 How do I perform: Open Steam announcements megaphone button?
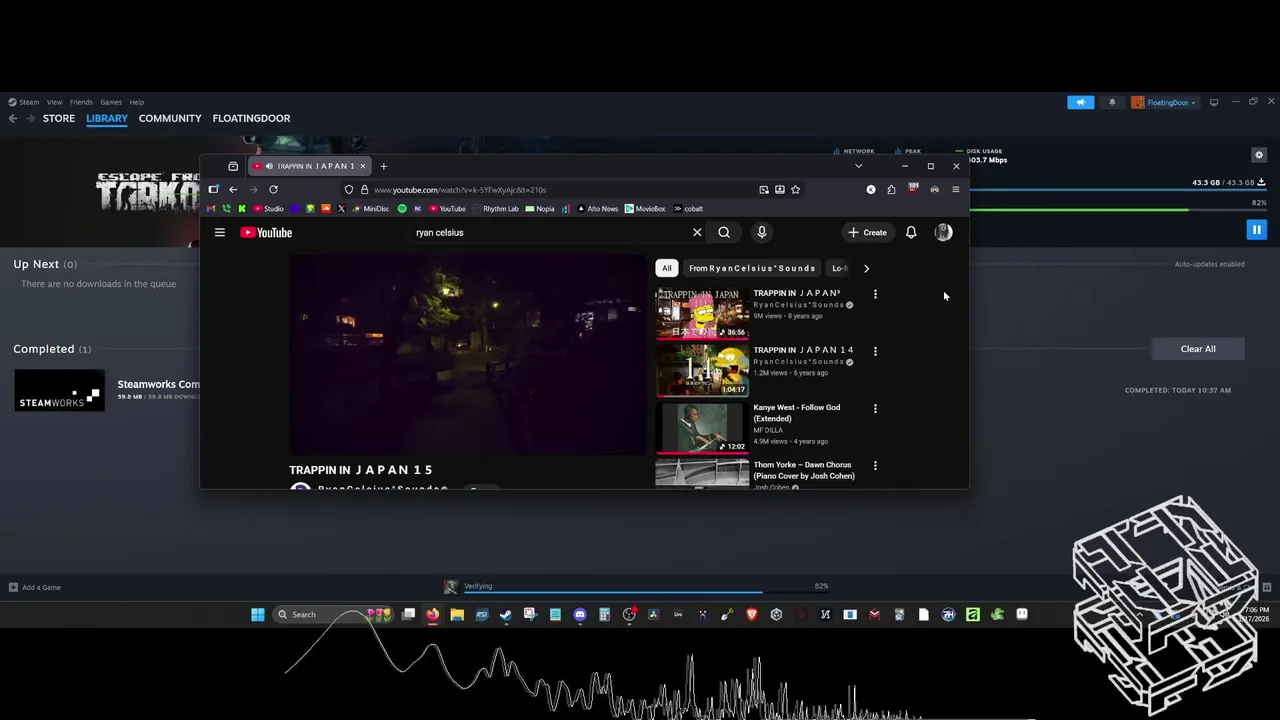(1081, 102)
